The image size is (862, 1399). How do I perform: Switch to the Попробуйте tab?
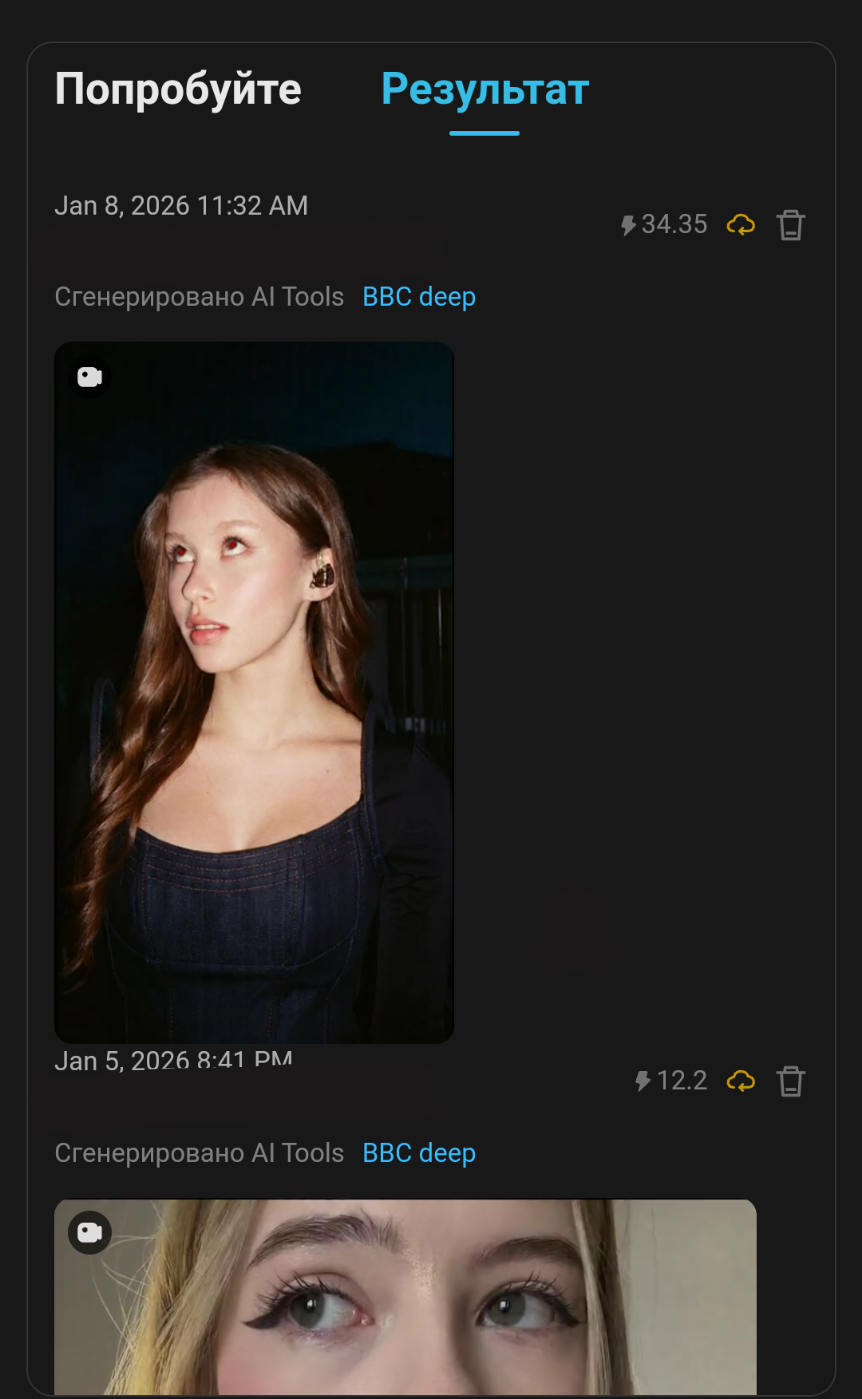[178, 90]
